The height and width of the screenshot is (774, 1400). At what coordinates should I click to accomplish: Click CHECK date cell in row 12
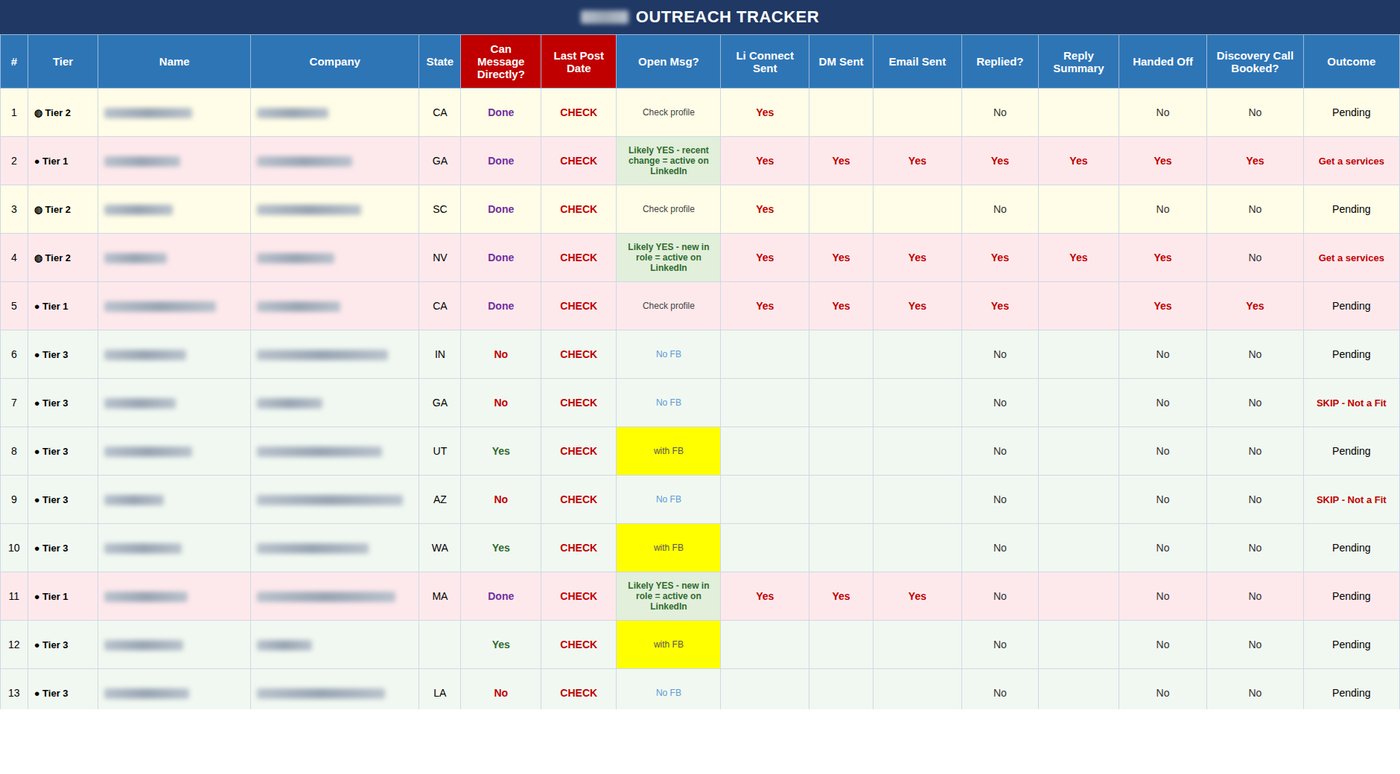579,645
